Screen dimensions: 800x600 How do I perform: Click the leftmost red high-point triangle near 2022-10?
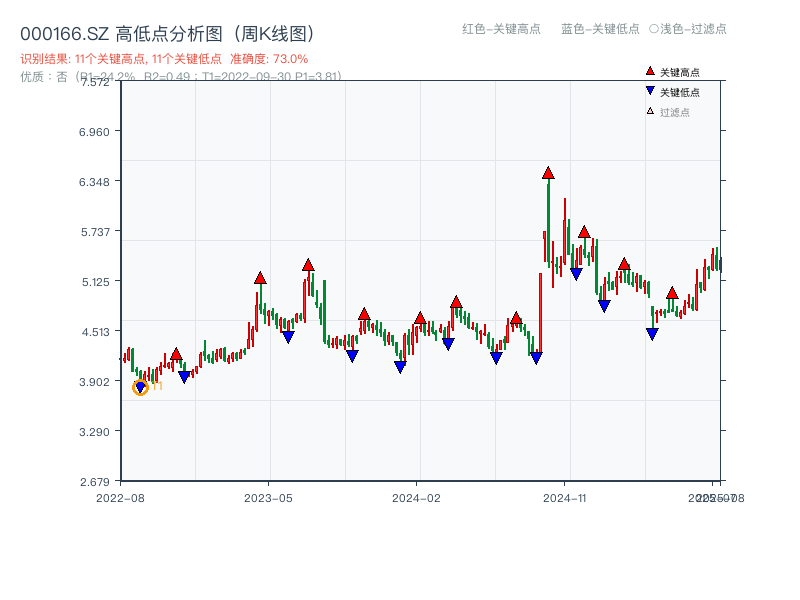(176, 353)
